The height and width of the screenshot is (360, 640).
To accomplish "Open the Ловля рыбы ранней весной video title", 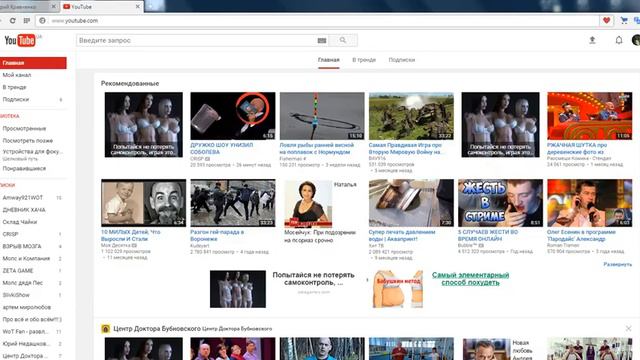I will [x=316, y=148].
